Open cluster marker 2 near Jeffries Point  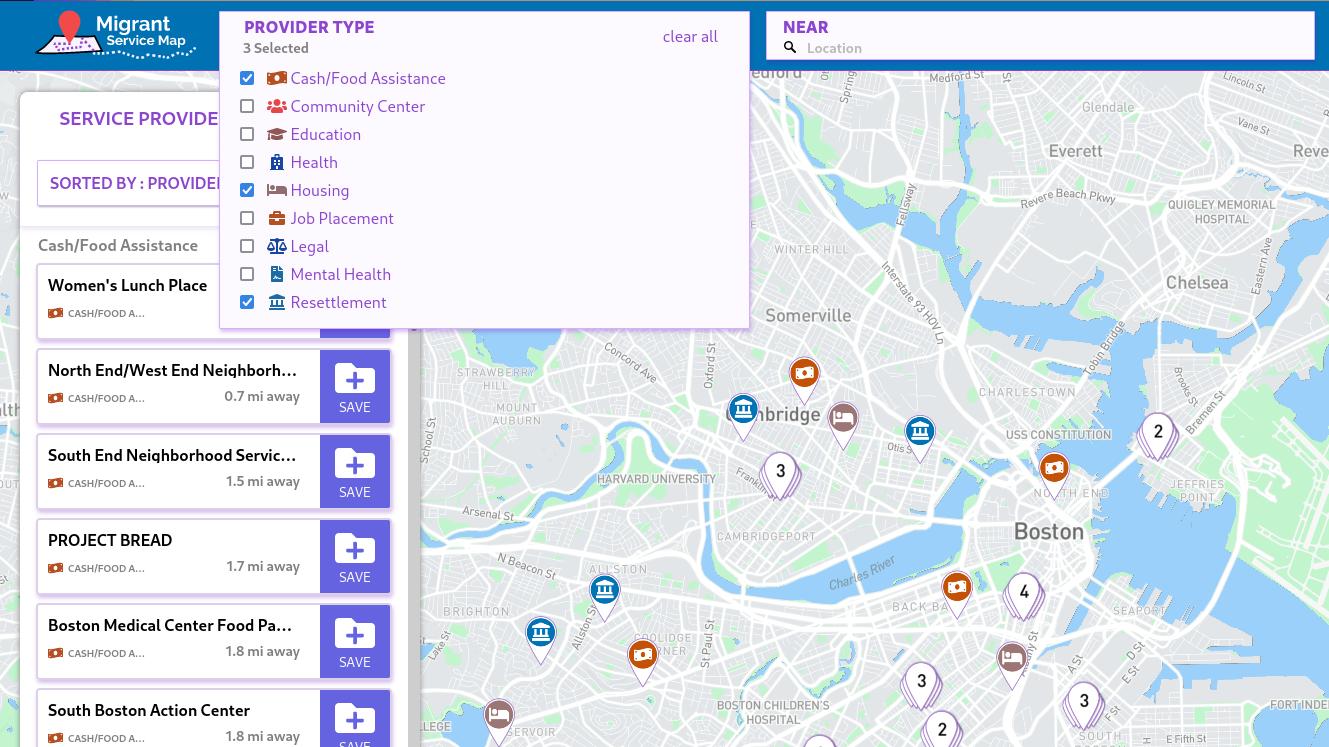1158,436
